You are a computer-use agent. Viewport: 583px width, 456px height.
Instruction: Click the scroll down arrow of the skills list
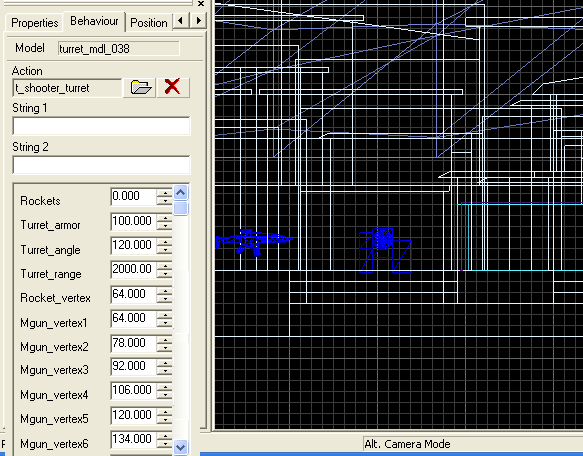[181, 447]
